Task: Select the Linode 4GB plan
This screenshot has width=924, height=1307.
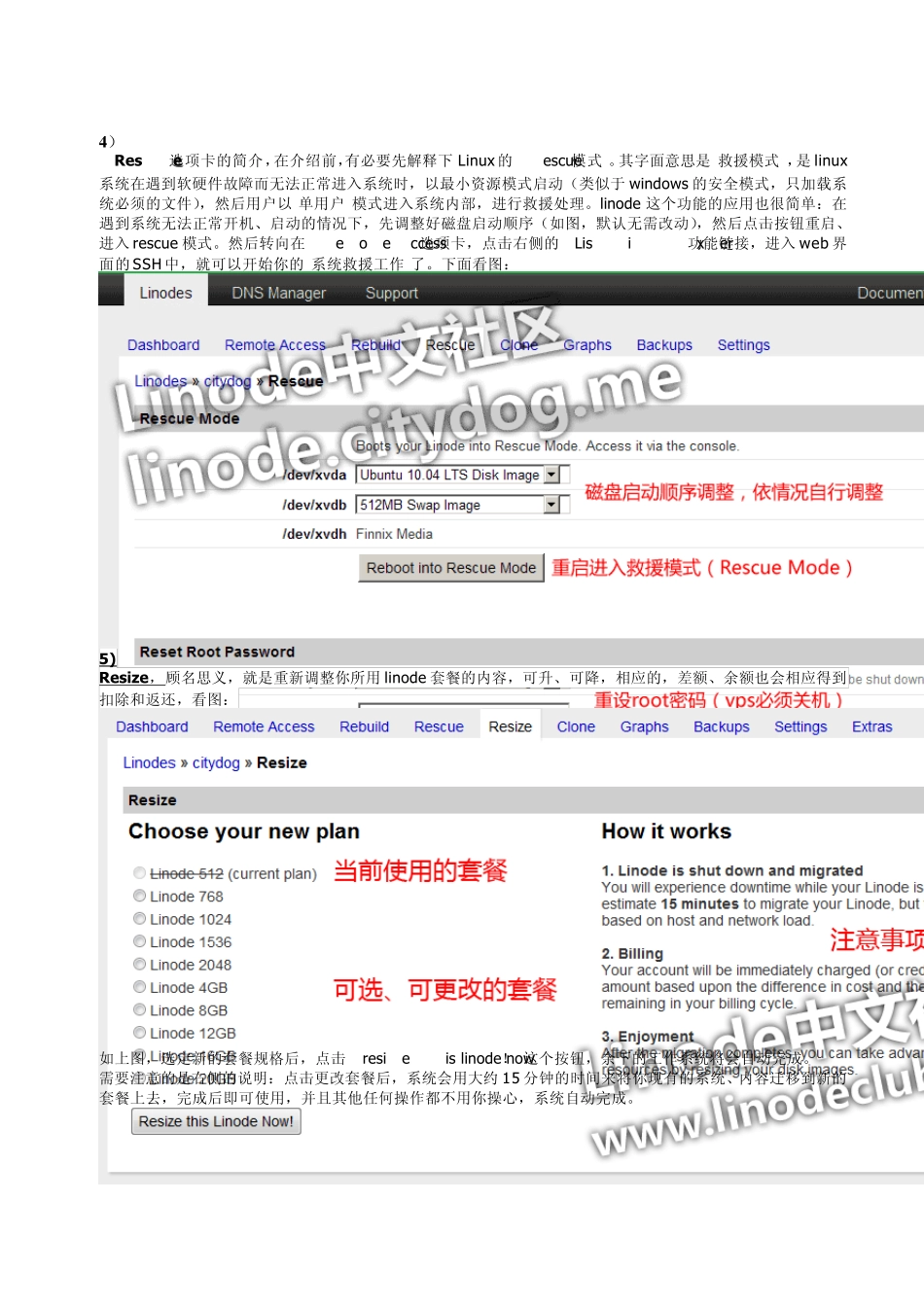Action: [x=140, y=987]
